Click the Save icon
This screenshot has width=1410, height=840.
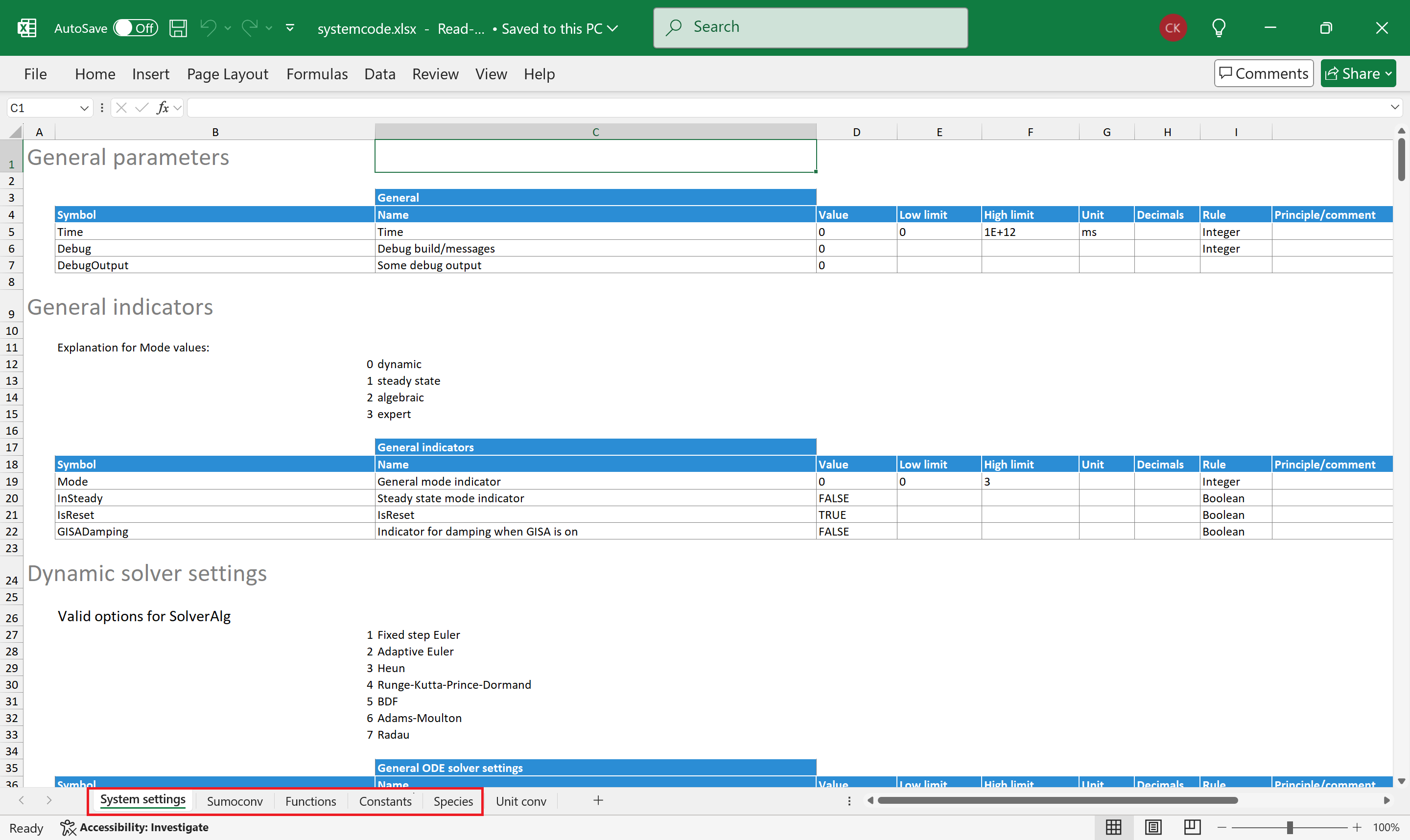pyautogui.click(x=178, y=28)
